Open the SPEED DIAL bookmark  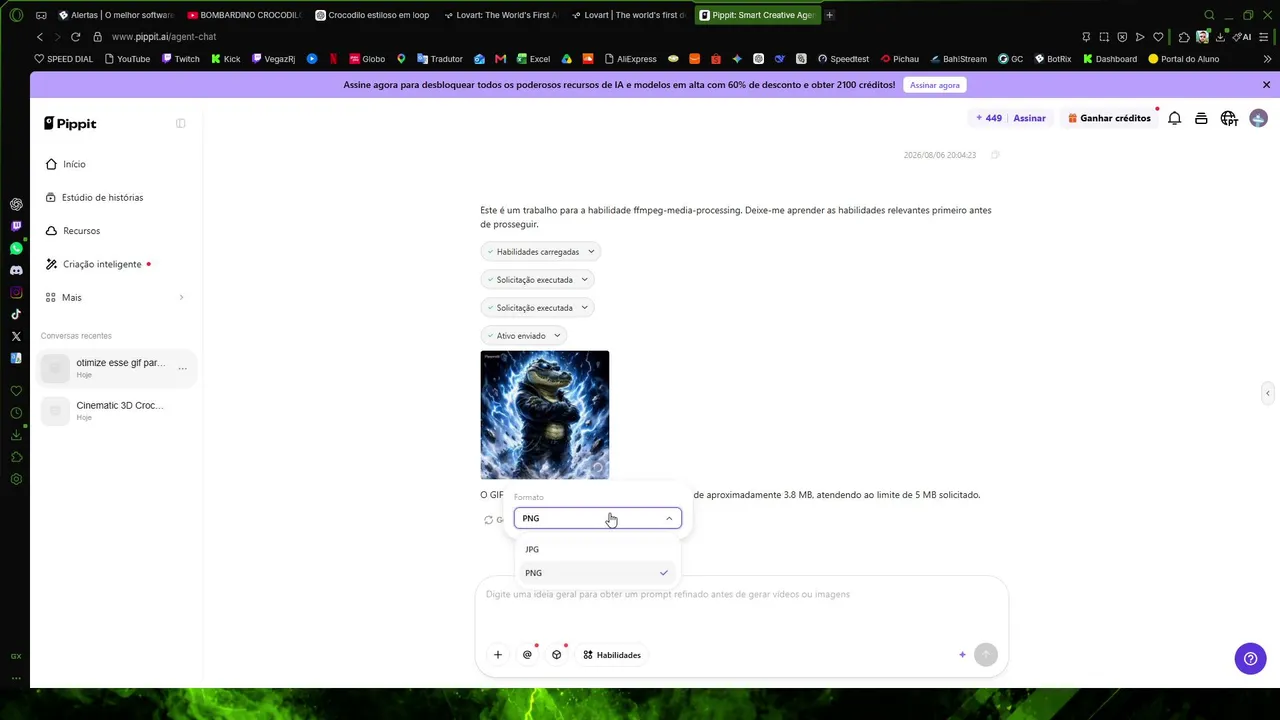(64, 59)
